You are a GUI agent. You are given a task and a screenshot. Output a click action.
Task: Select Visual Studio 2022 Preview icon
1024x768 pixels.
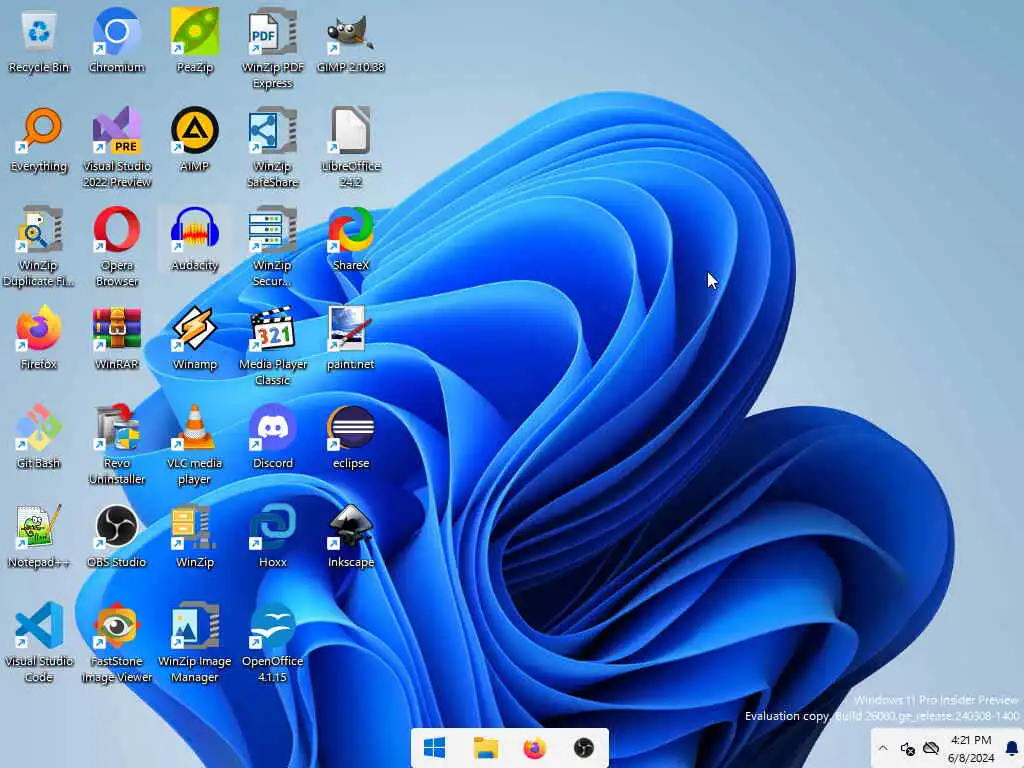117,148
